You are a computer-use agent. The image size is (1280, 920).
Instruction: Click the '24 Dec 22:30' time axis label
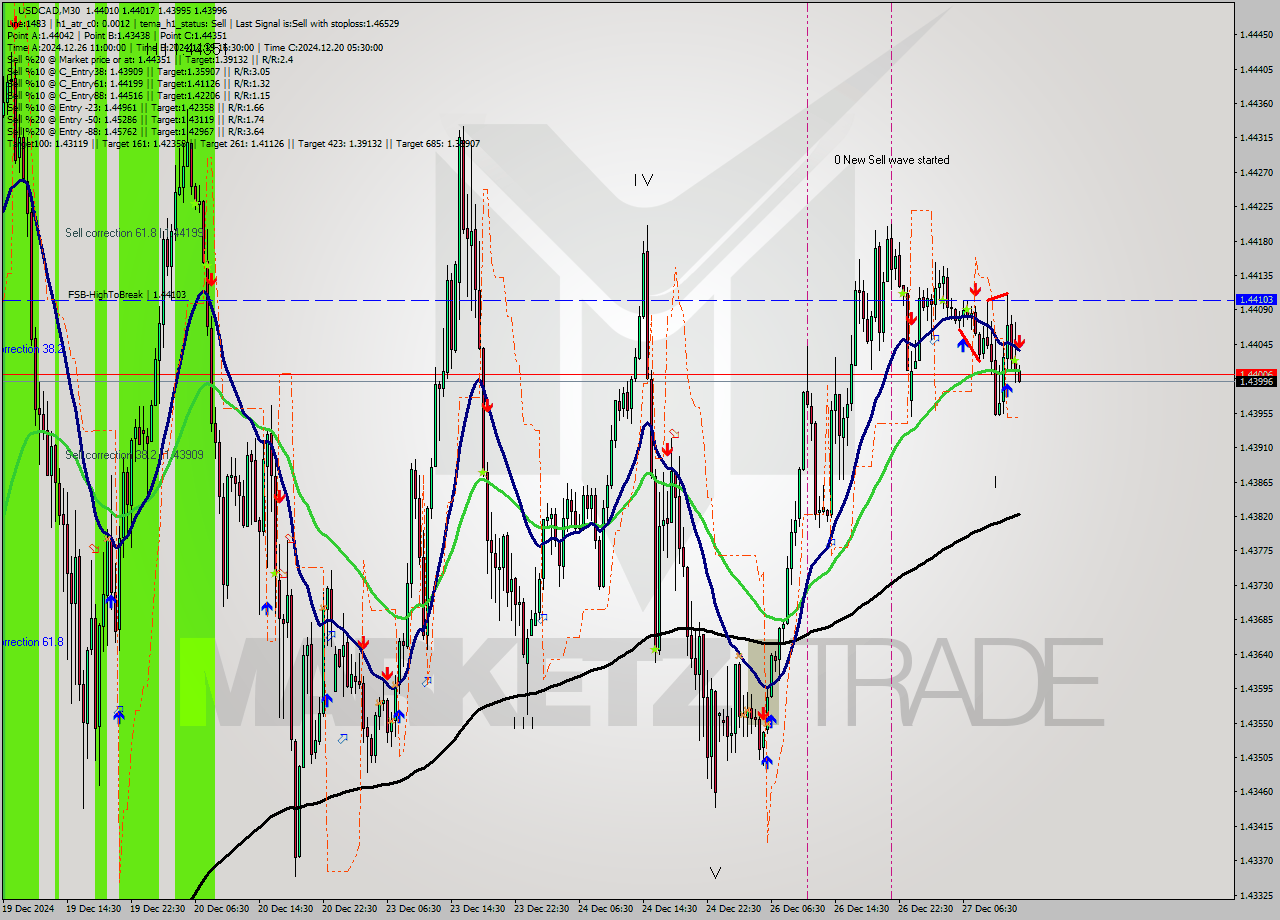point(733,909)
